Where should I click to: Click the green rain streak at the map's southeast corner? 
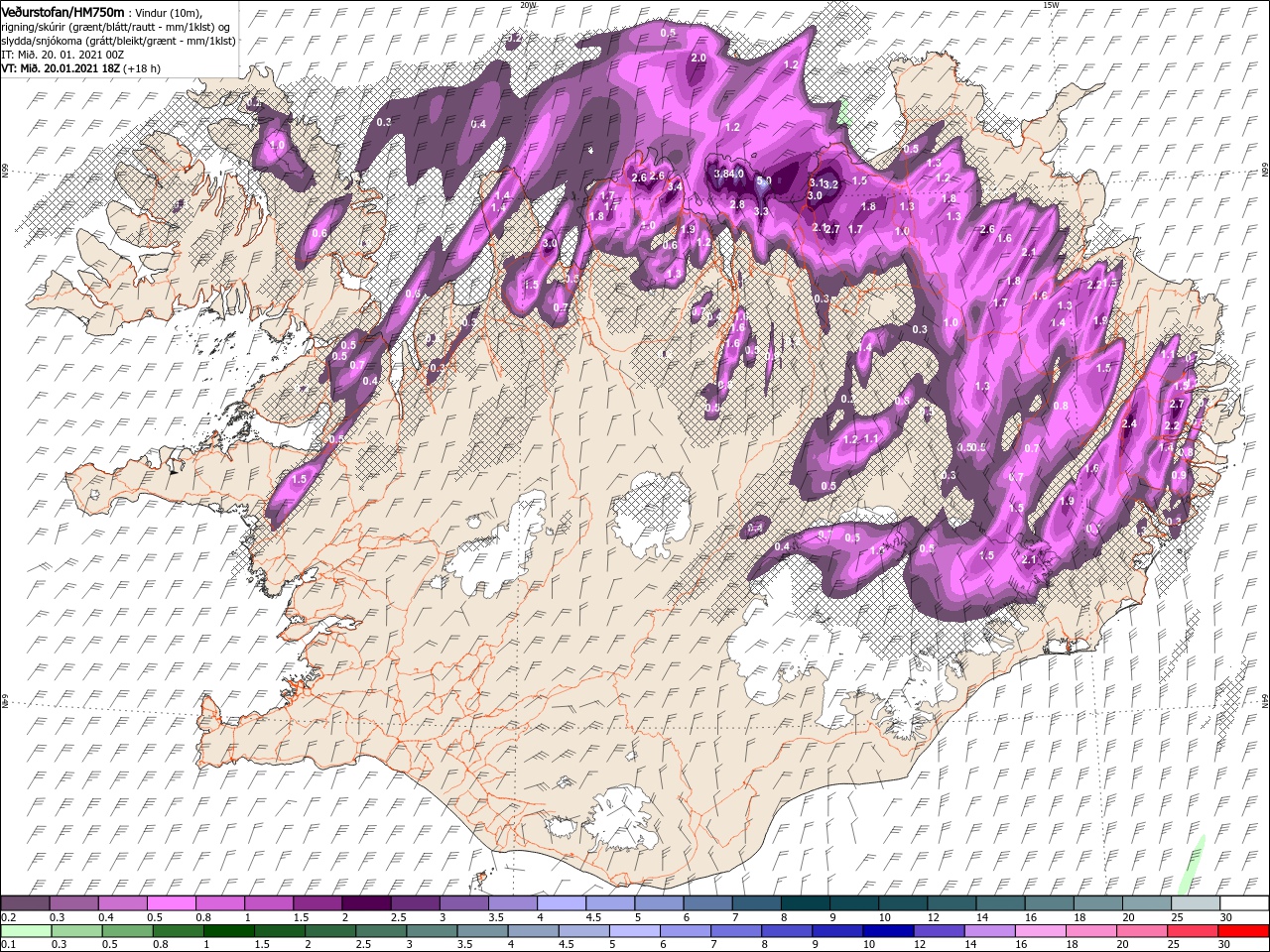click(x=1192, y=864)
